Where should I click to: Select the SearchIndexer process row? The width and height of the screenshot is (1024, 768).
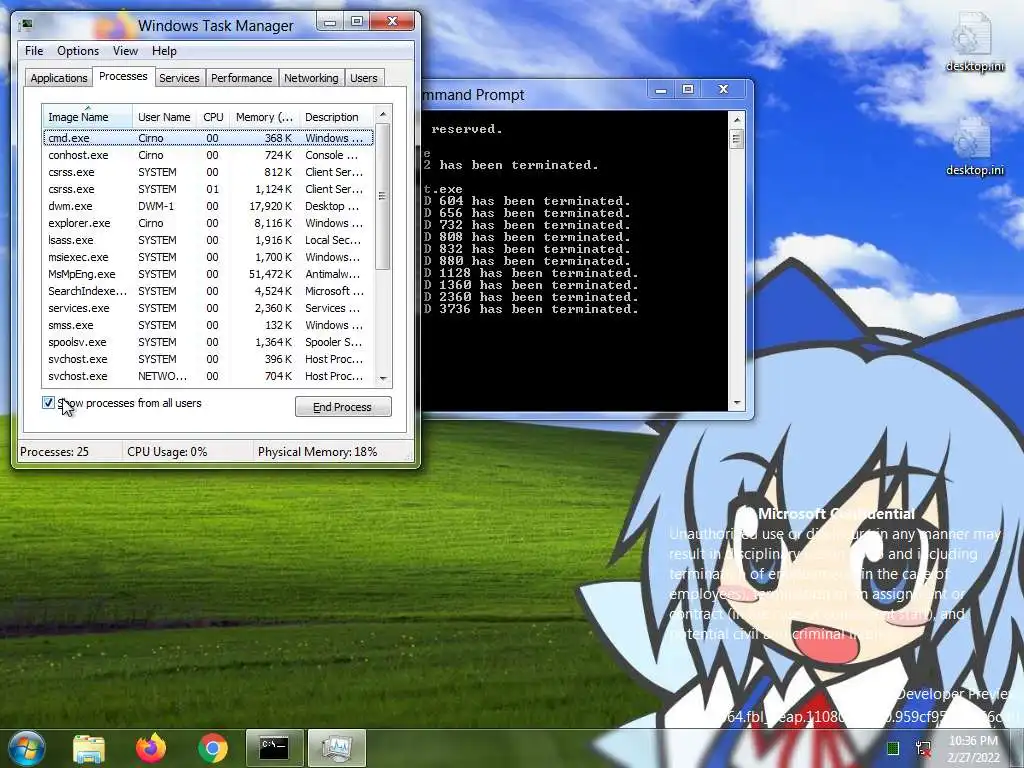tap(208, 291)
